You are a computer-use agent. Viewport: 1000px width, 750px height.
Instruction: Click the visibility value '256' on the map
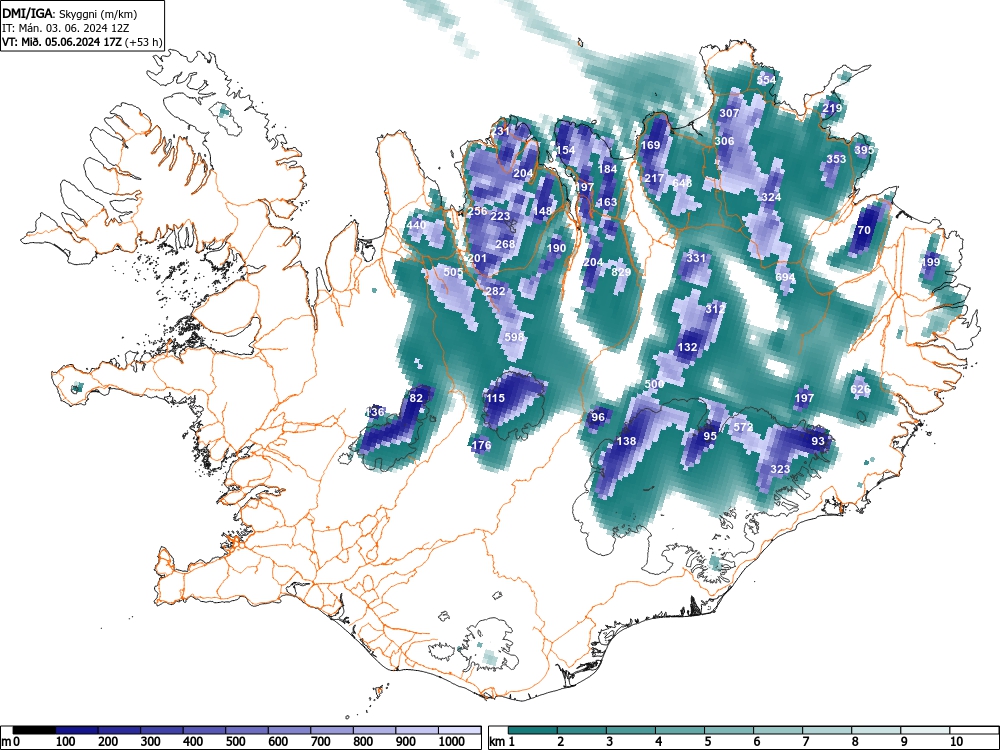tap(477, 211)
